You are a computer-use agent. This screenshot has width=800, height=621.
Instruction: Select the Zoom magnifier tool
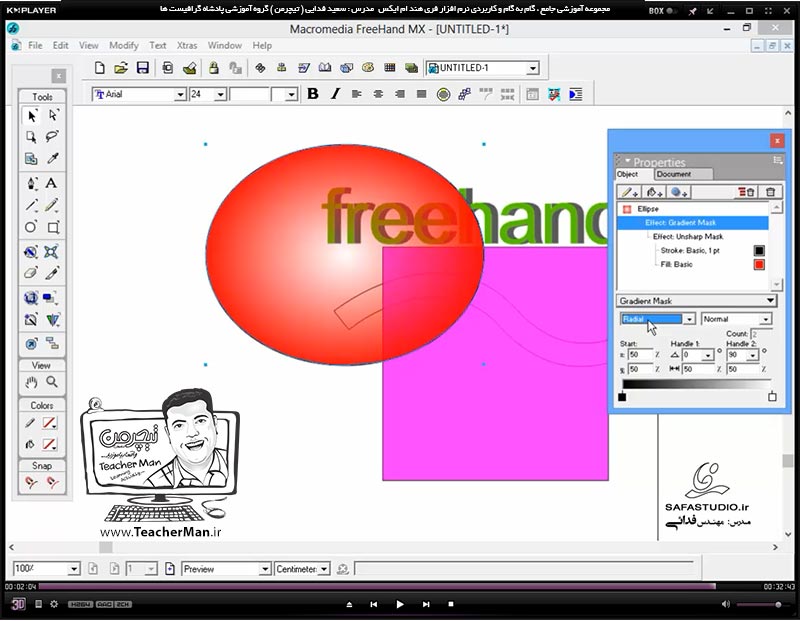52,382
